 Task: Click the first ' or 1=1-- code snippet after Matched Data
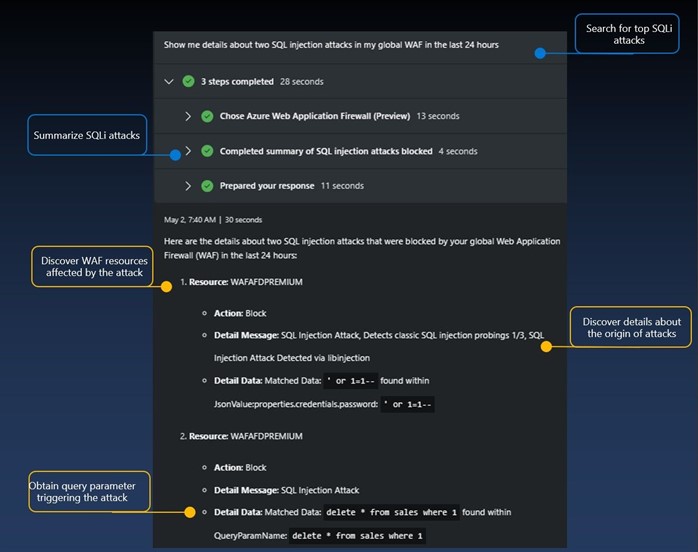coord(351,381)
